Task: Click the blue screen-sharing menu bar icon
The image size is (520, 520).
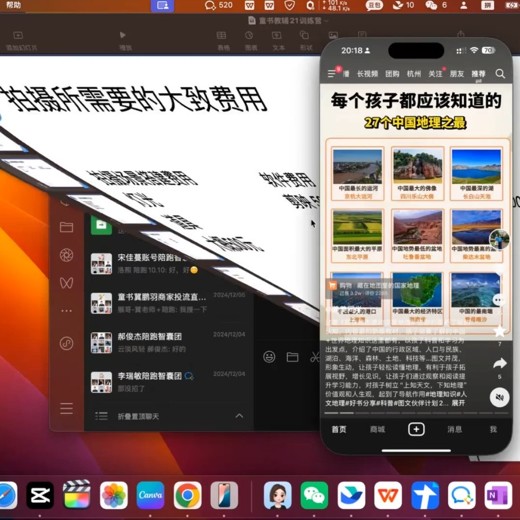Action: click(x=162, y=5)
